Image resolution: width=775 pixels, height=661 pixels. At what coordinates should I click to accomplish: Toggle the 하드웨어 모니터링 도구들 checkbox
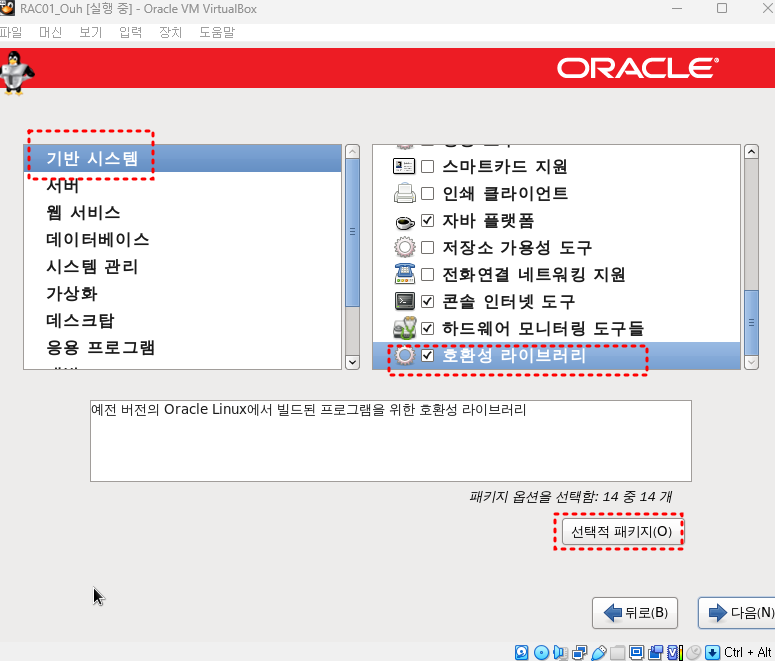click(428, 328)
